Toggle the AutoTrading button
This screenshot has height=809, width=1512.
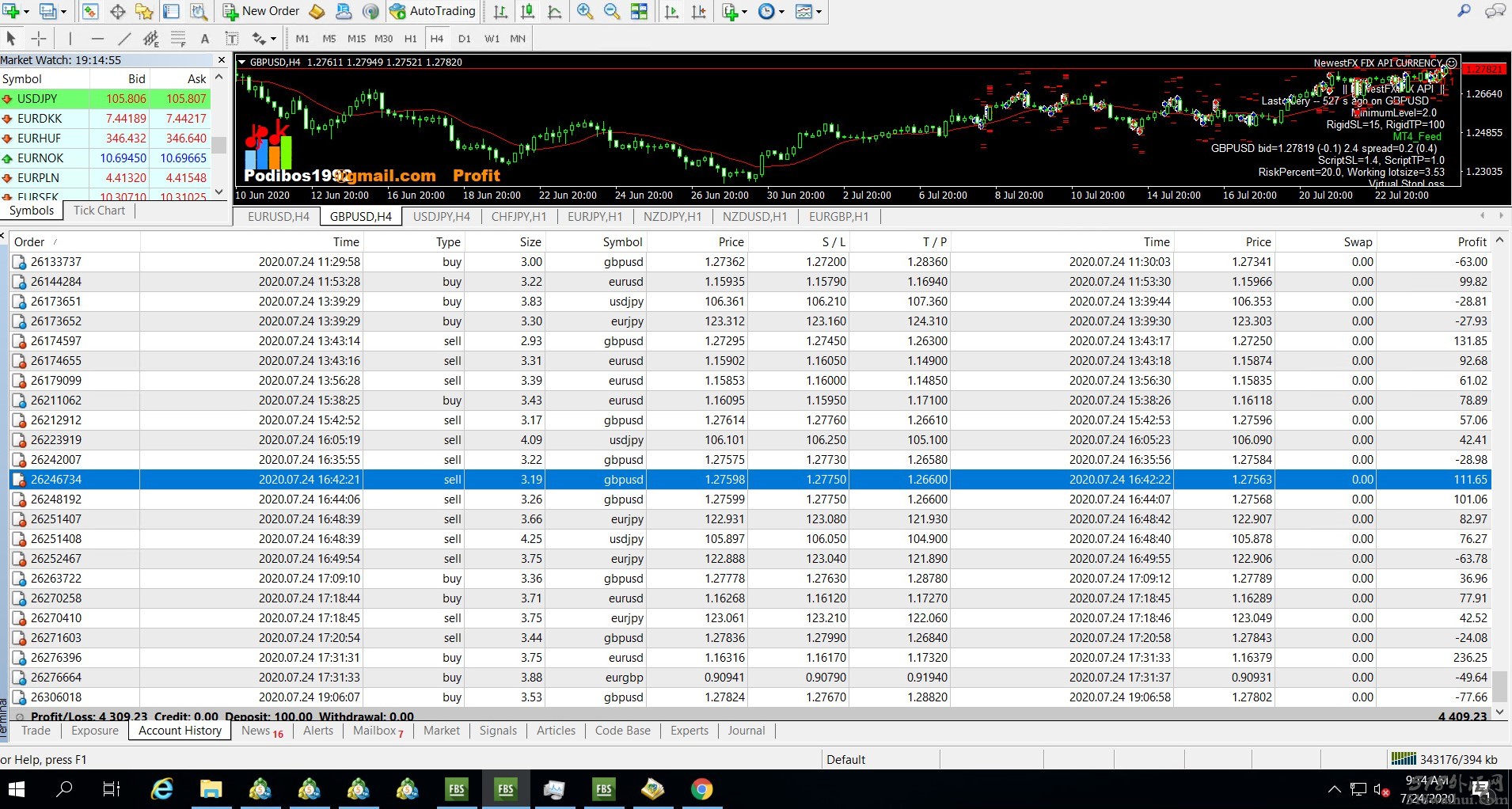click(x=432, y=12)
